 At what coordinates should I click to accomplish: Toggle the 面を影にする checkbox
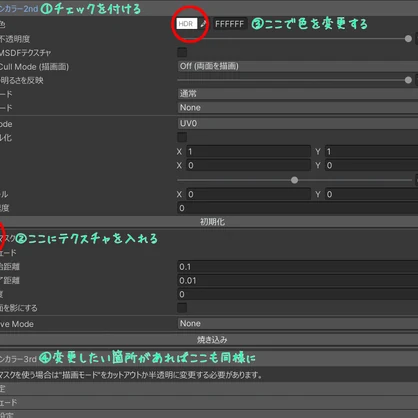182,308
